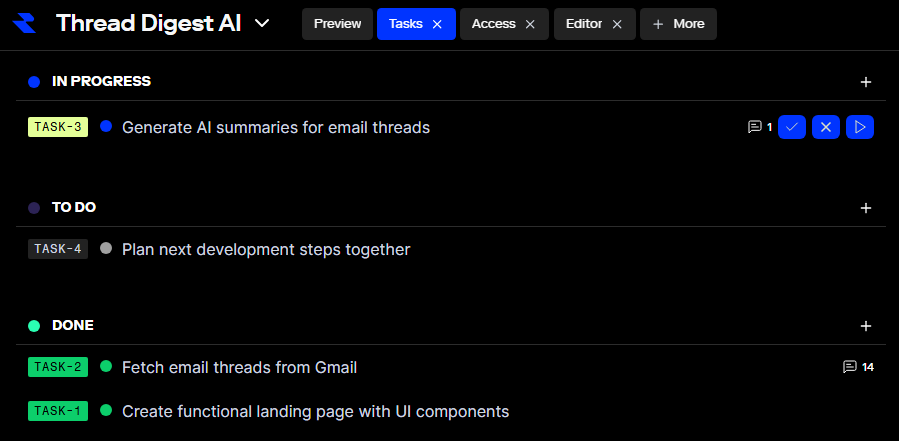Click the app logo icon
The height and width of the screenshot is (441, 899).
click(x=26, y=23)
